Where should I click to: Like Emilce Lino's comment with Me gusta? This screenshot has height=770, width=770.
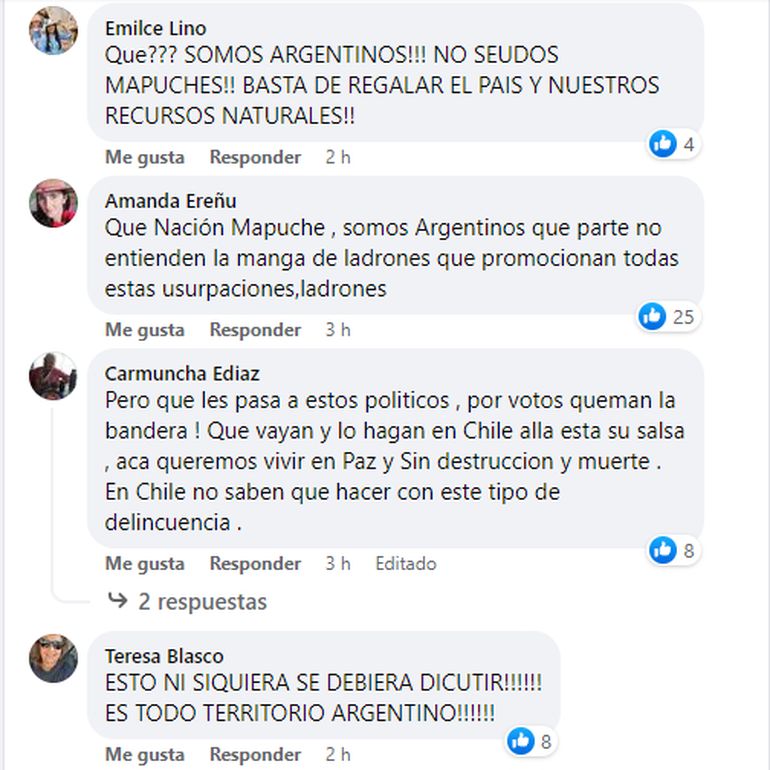pyautogui.click(x=145, y=157)
